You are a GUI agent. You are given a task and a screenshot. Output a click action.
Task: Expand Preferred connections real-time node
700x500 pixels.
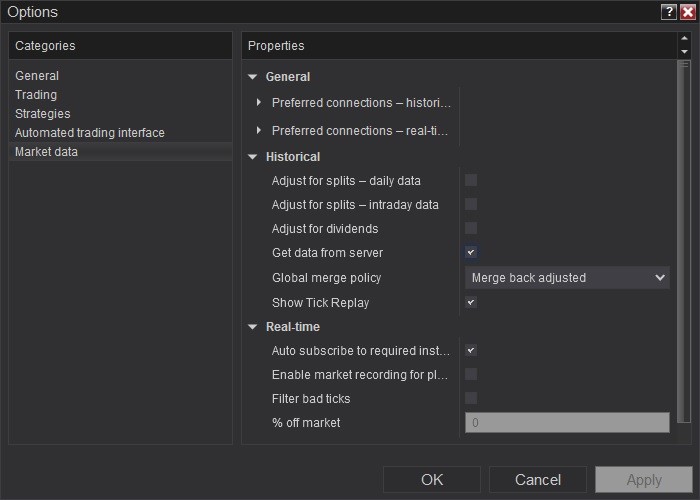coord(259,131)
